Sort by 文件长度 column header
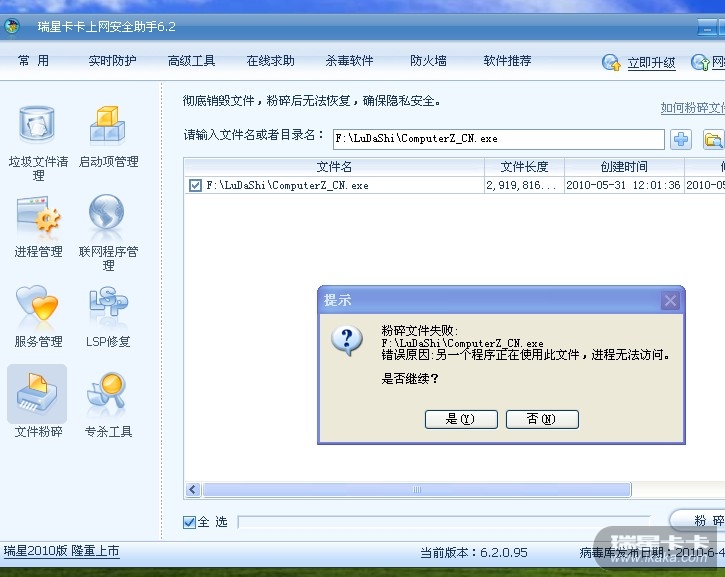The height and width of the screenshot is (577, 725). click(524, 166)
